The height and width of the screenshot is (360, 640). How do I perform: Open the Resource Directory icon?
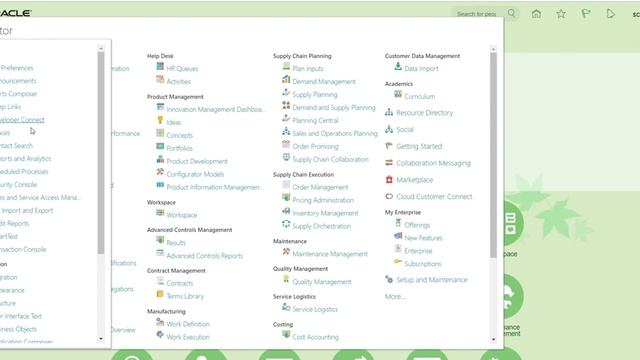click(389, 112)
